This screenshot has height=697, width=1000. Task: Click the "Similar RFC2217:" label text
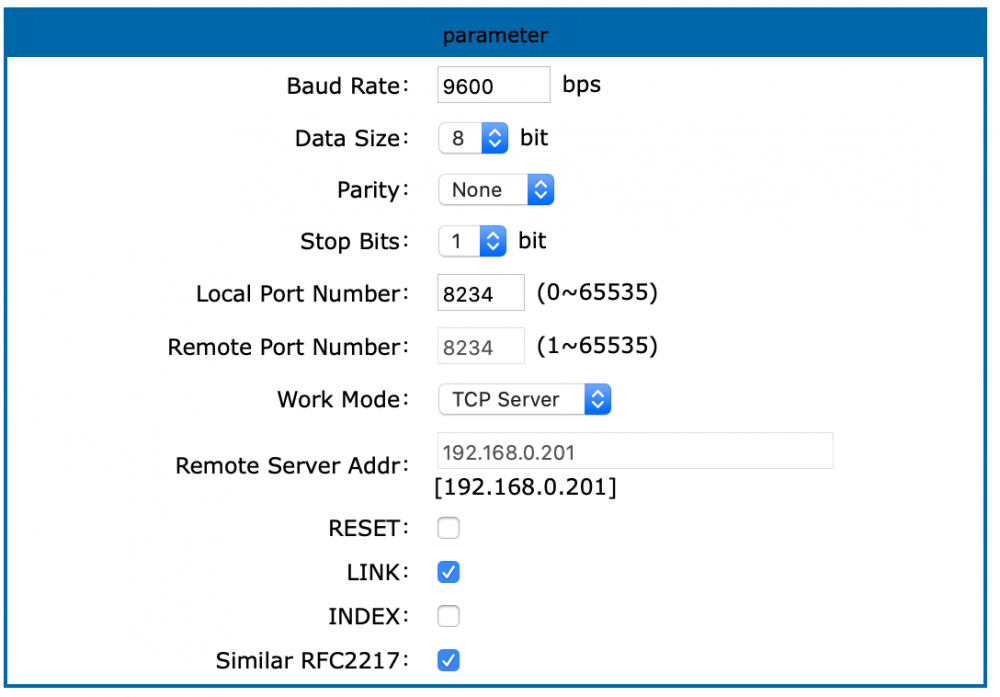tap(312, 661)
